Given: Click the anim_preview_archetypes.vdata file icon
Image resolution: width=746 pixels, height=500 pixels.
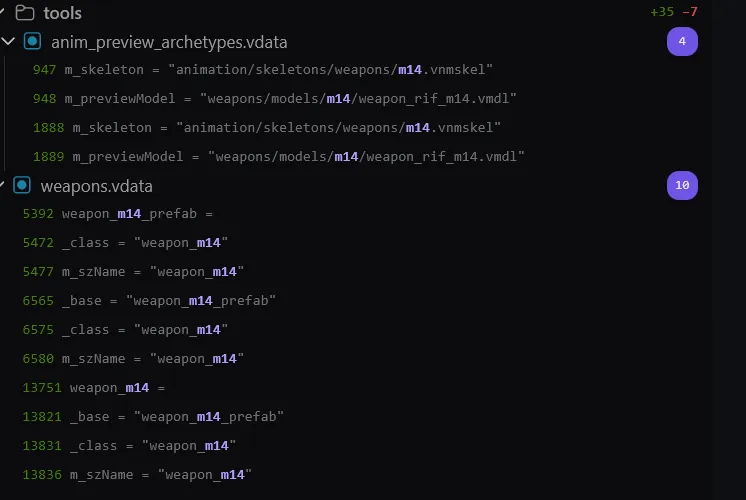Looking at the screenshot, I should point(32,41).
